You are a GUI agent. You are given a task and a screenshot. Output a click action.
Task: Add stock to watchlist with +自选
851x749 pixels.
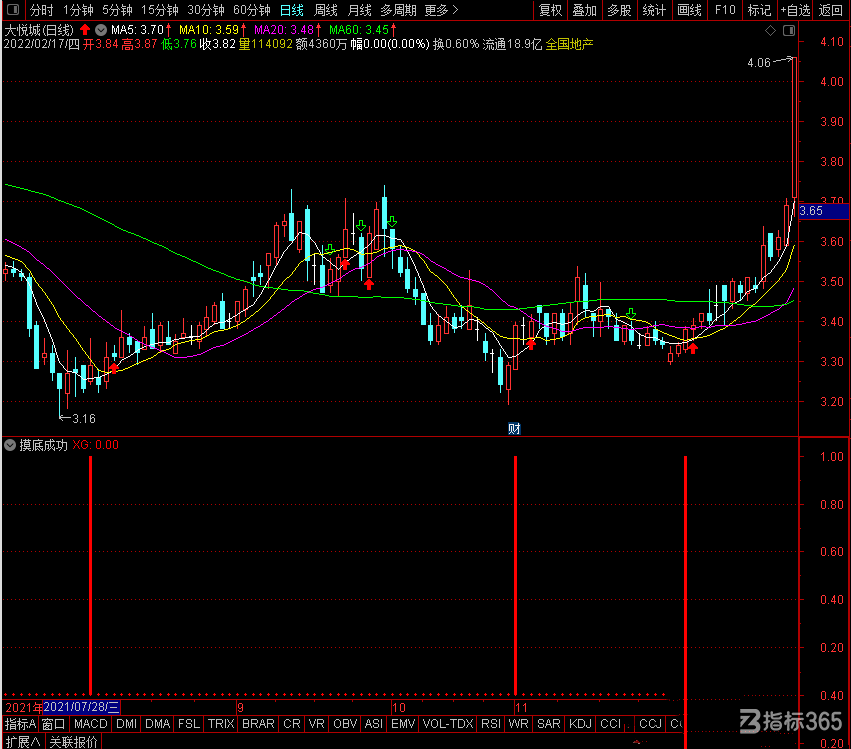[795, 10]
